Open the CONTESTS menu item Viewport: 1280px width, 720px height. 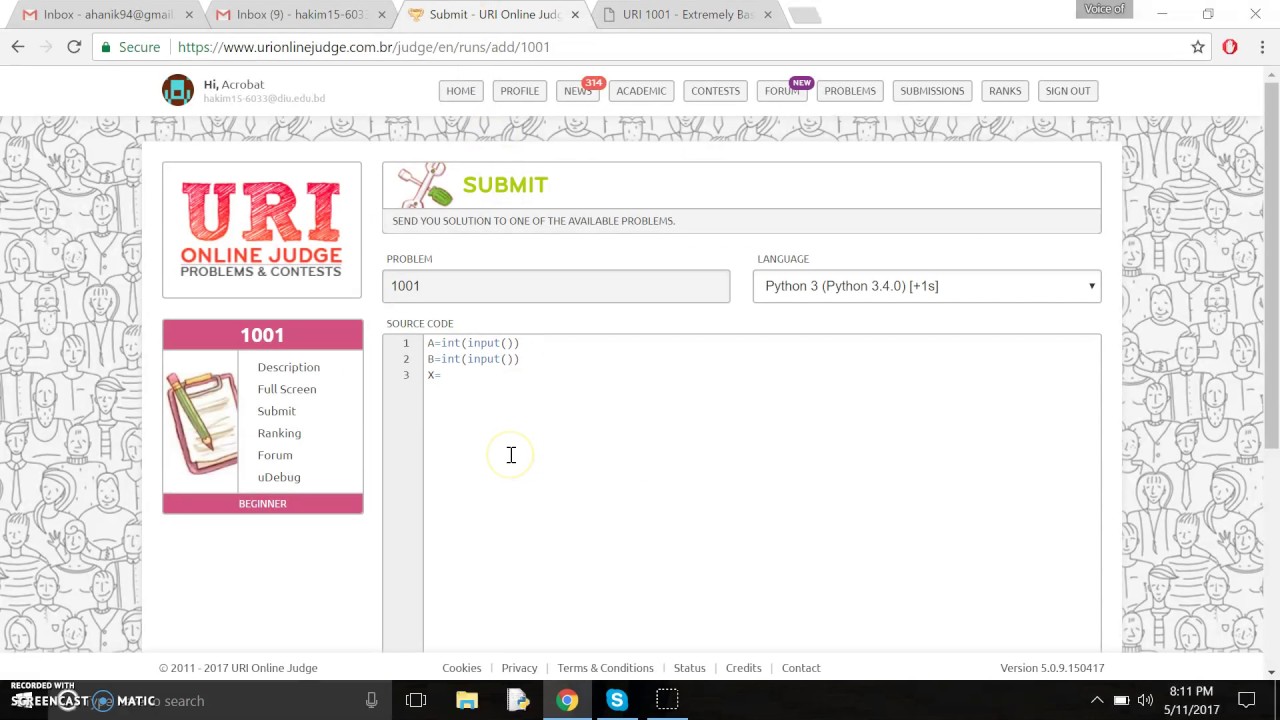716,91
